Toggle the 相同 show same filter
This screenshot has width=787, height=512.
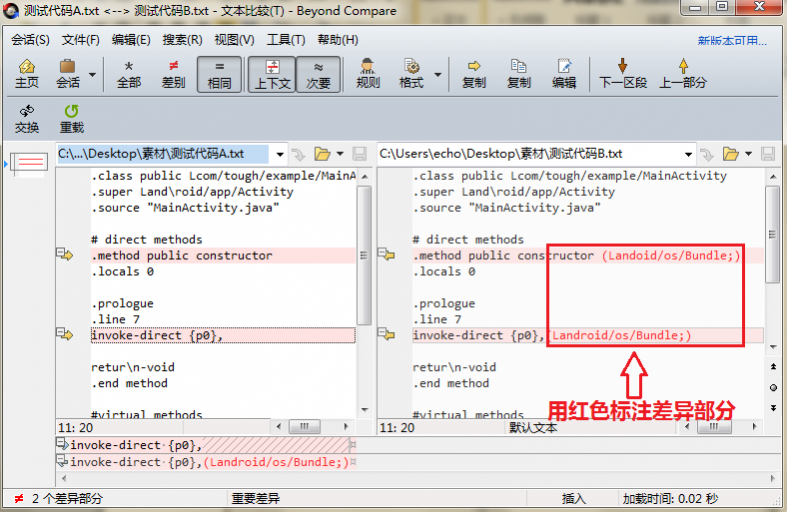pos(219,73)
